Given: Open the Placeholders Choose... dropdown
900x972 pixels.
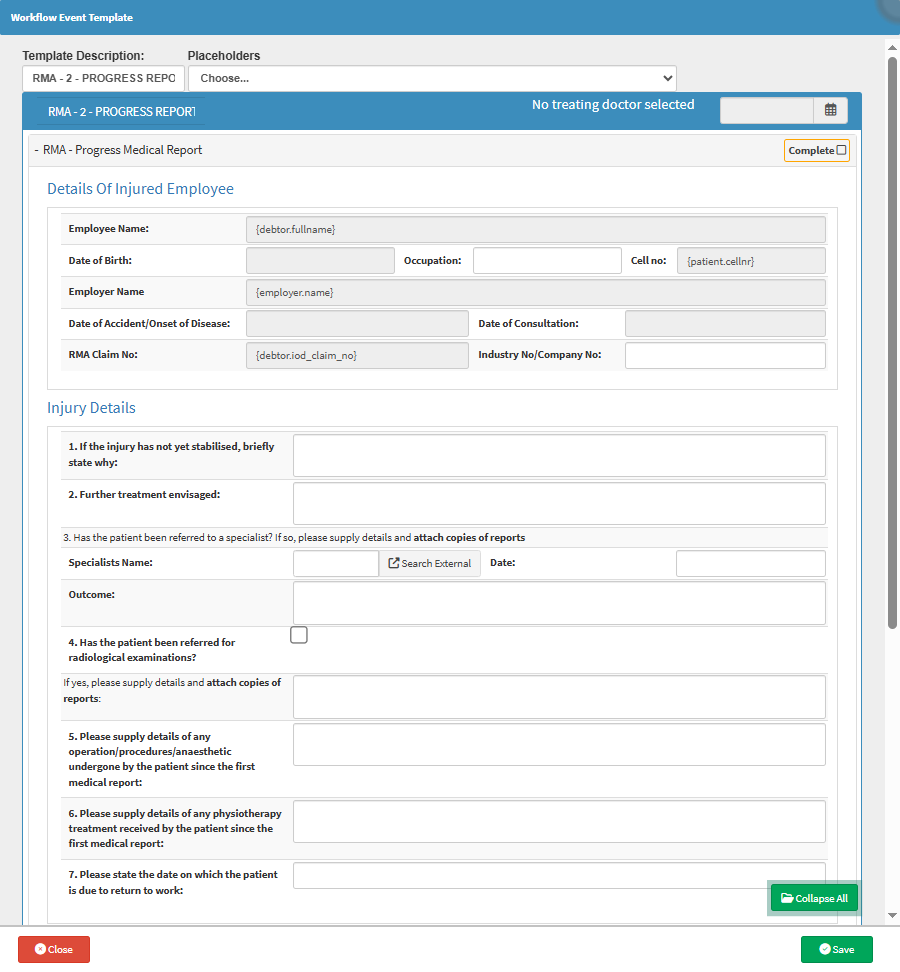Looking at the screenshot, I should [432, 78].
